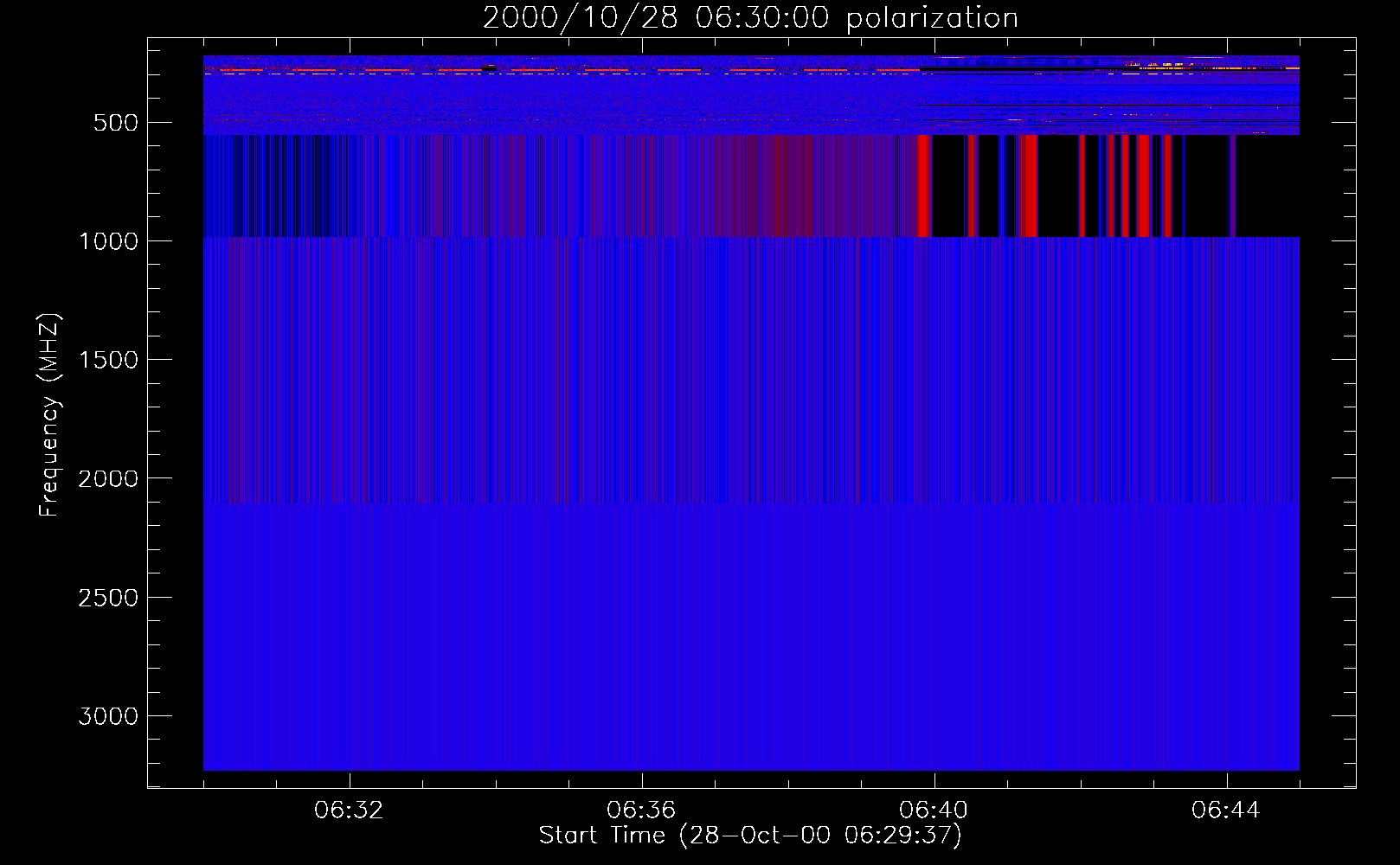This screenshot has width=1400, height=865.
Task: Click the plot title '2000/10/28 06:30:00 polarization'
Action: pos(750,18)
